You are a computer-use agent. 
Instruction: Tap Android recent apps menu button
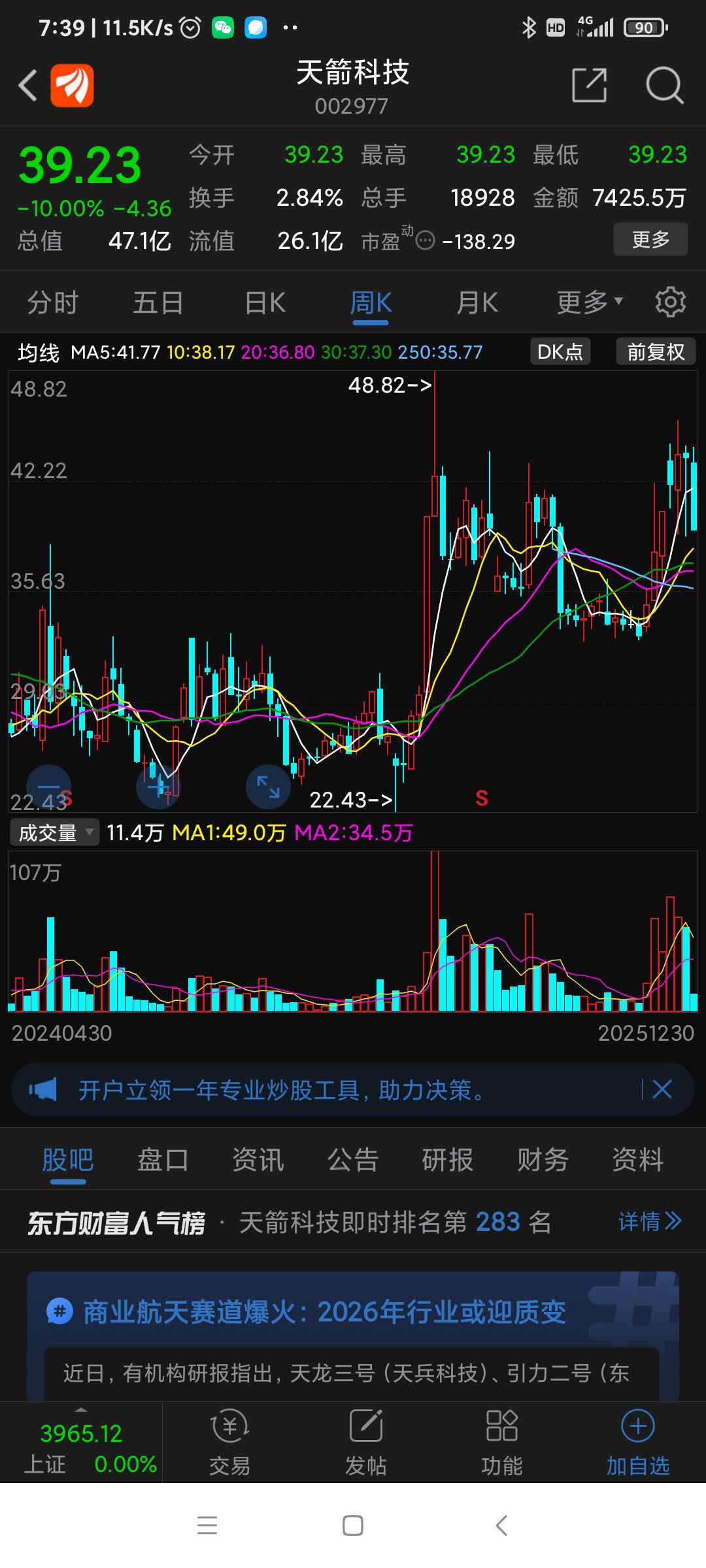pos(207,1526)
